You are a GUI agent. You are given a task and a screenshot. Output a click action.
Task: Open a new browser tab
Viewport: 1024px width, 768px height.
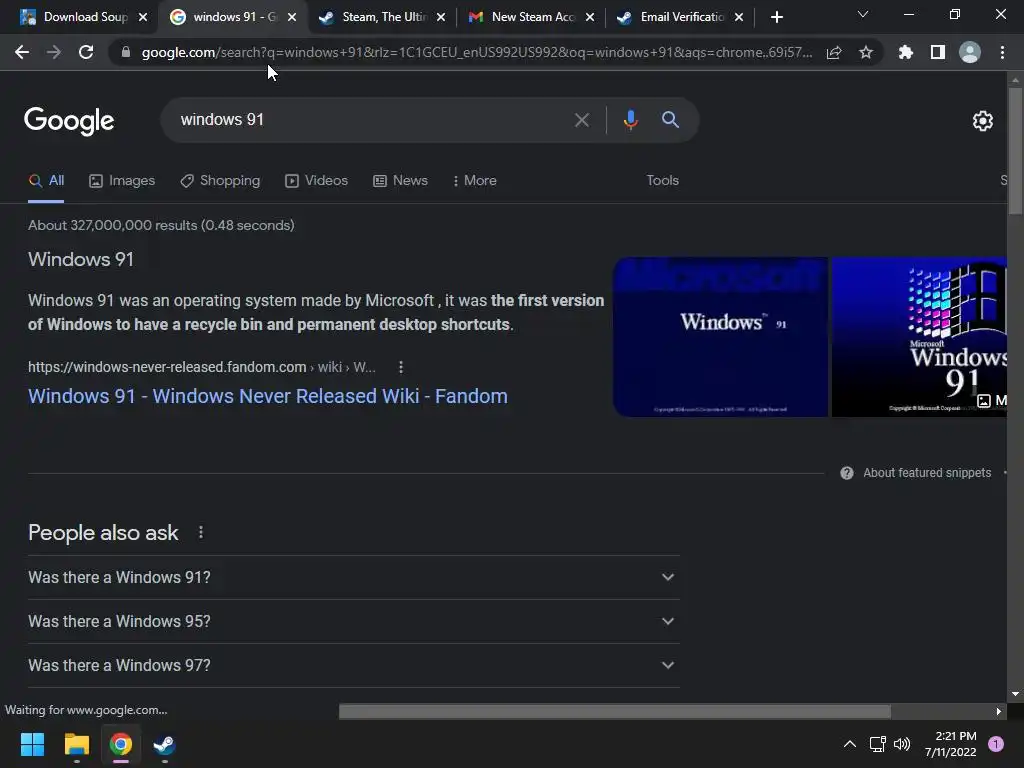pos(776,17)
